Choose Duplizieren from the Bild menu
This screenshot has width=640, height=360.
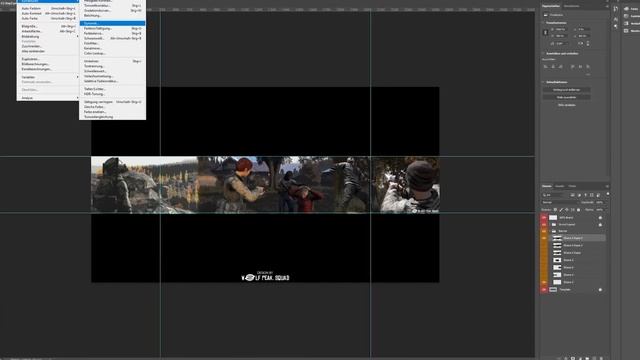coord(48,59)
